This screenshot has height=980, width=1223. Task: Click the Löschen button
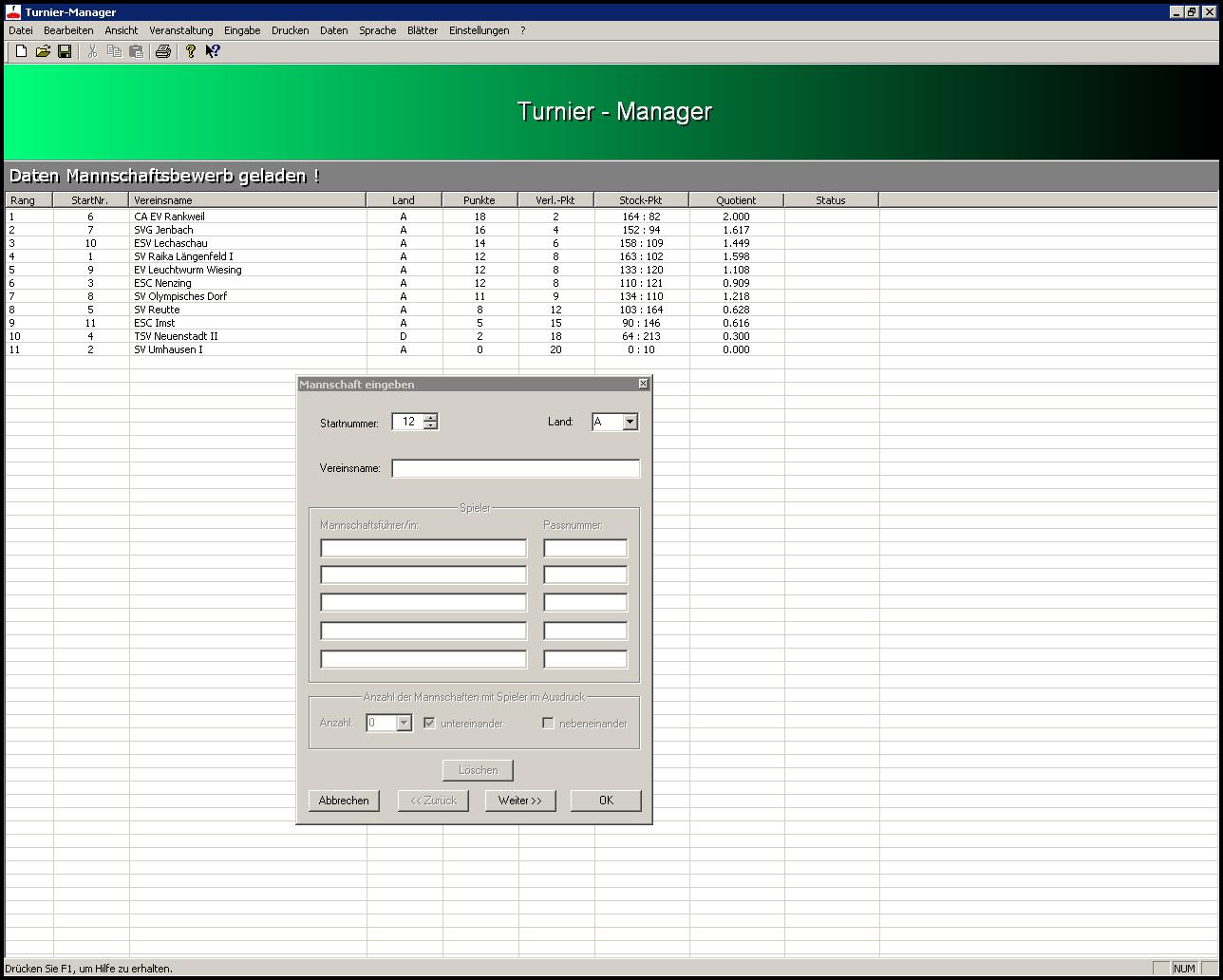[x=478, y=770]
